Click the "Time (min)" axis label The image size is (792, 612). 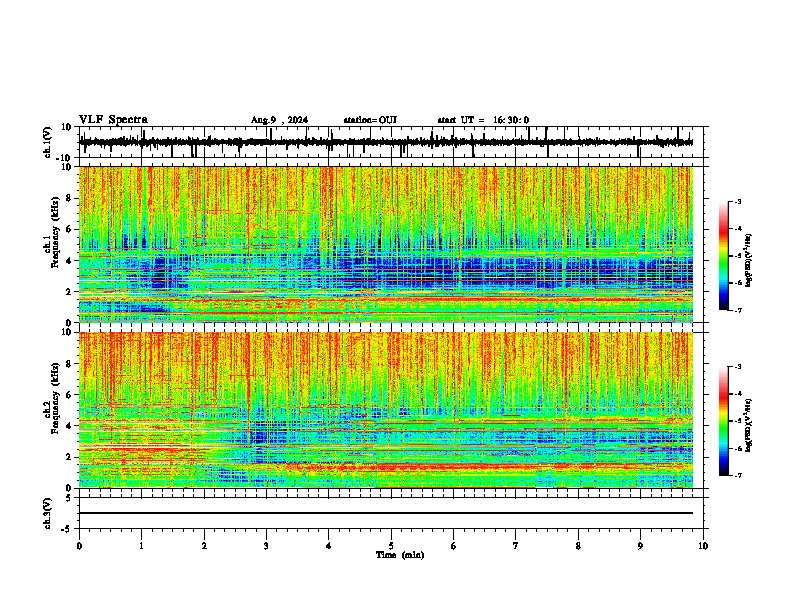pos(400,555)
